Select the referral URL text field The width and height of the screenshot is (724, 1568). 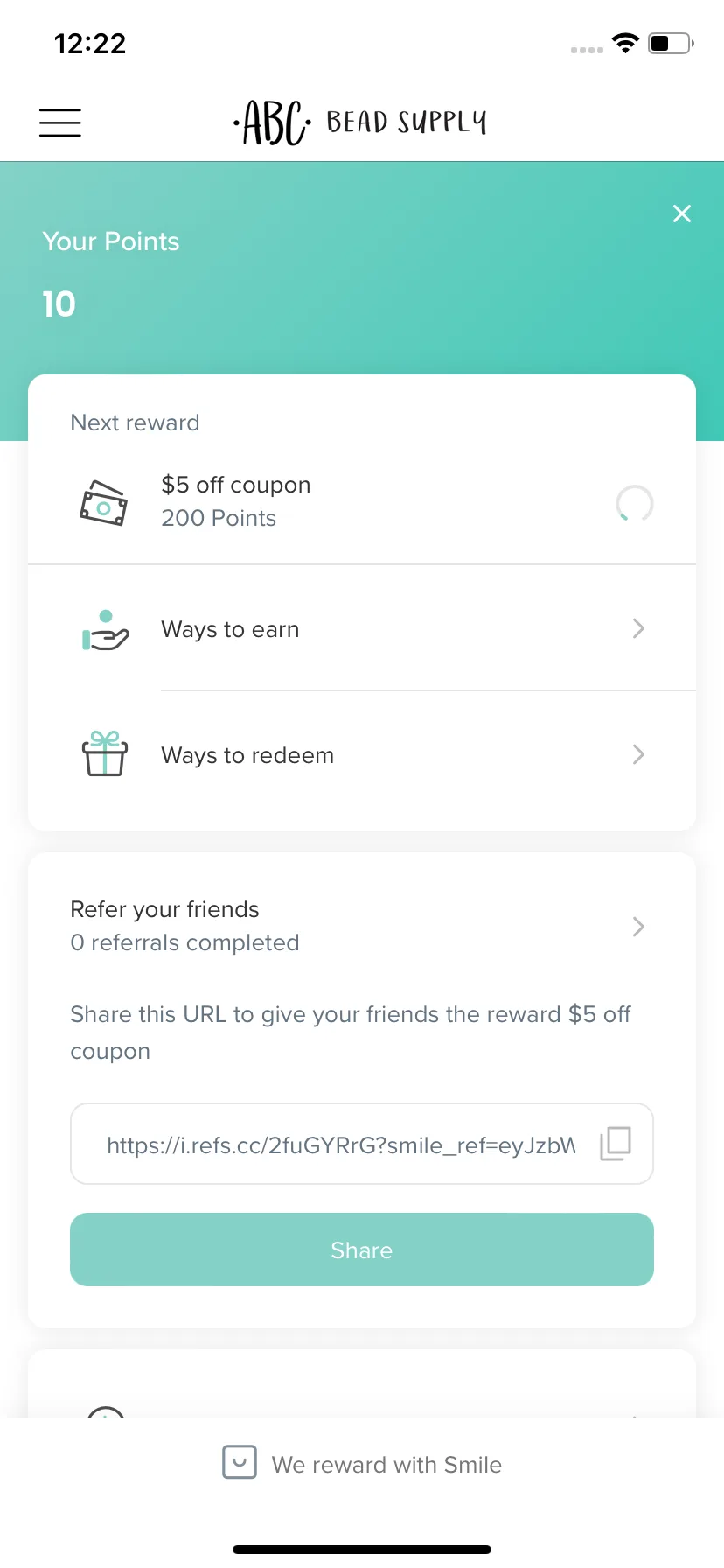[x=362, y=1144]
